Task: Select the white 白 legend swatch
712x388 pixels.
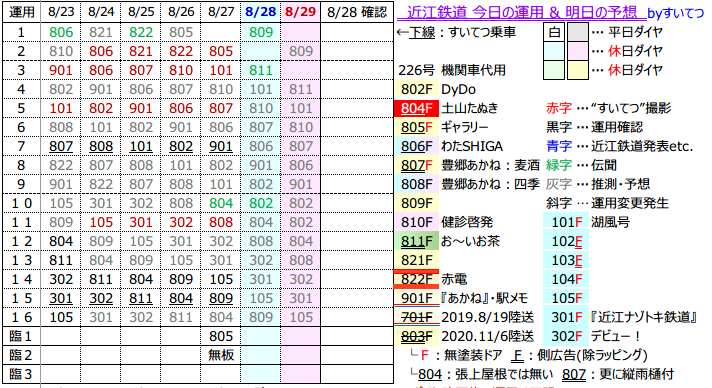Action: 554,32
